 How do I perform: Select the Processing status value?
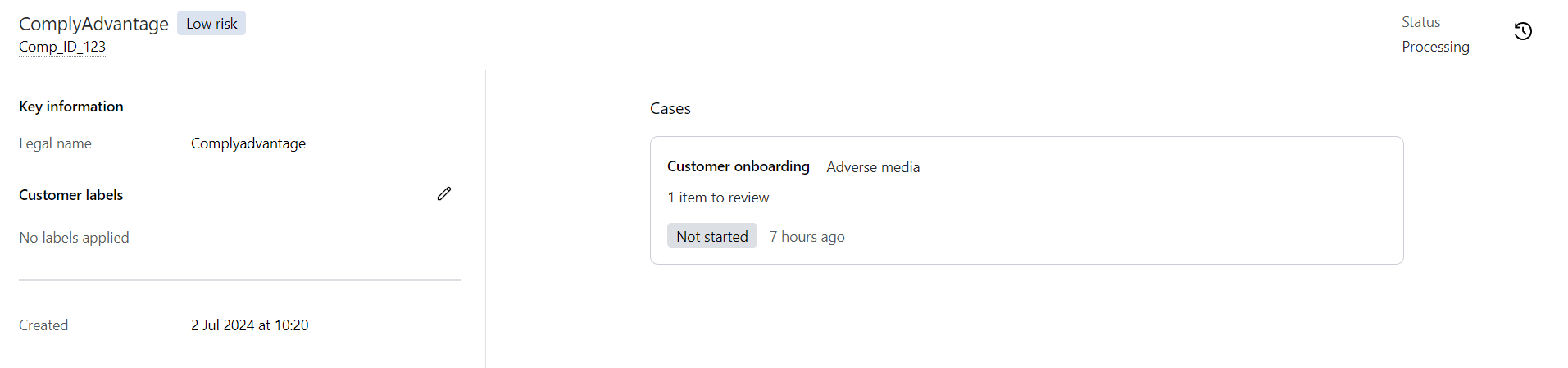pos(1435,47)
